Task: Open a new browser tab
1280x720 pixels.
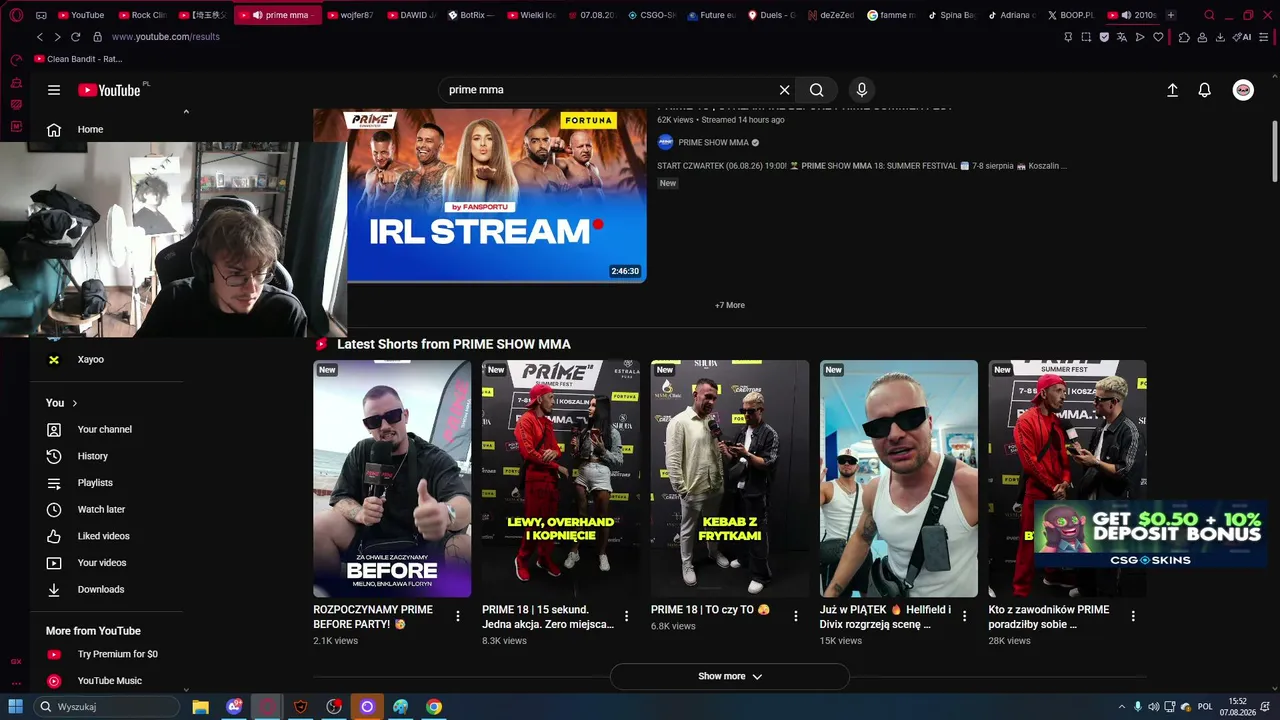Action: 1171,15
